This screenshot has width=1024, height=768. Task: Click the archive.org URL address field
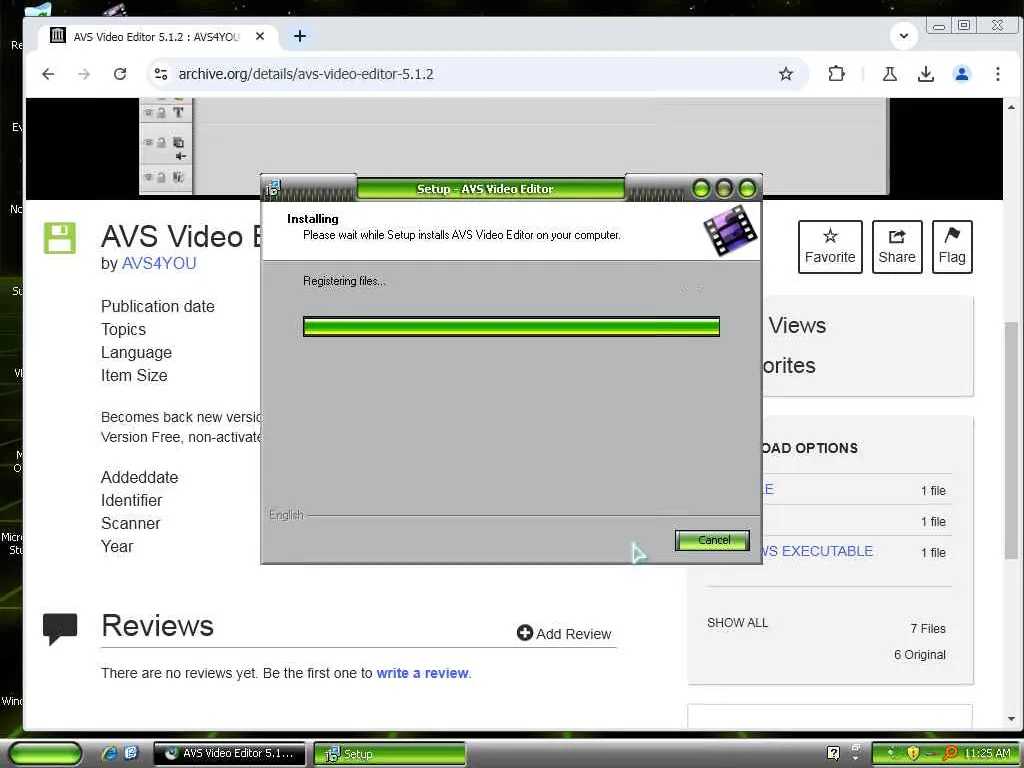tap(306, 74)
